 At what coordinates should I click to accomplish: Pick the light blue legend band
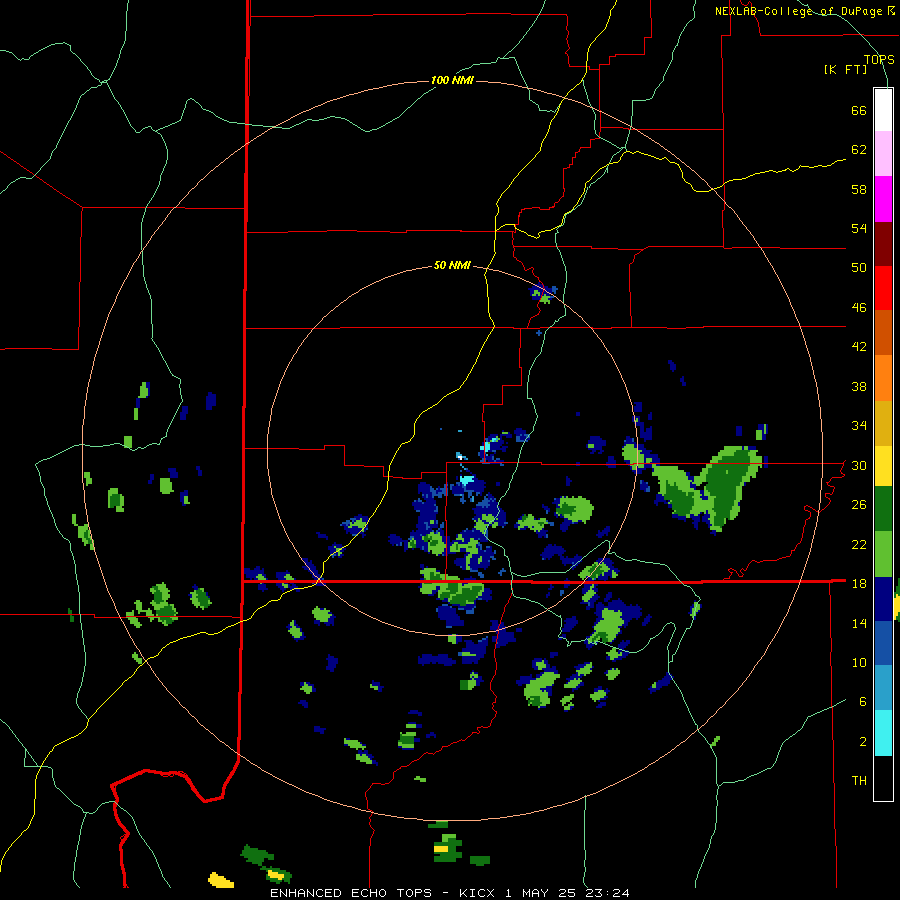(883, 688)
